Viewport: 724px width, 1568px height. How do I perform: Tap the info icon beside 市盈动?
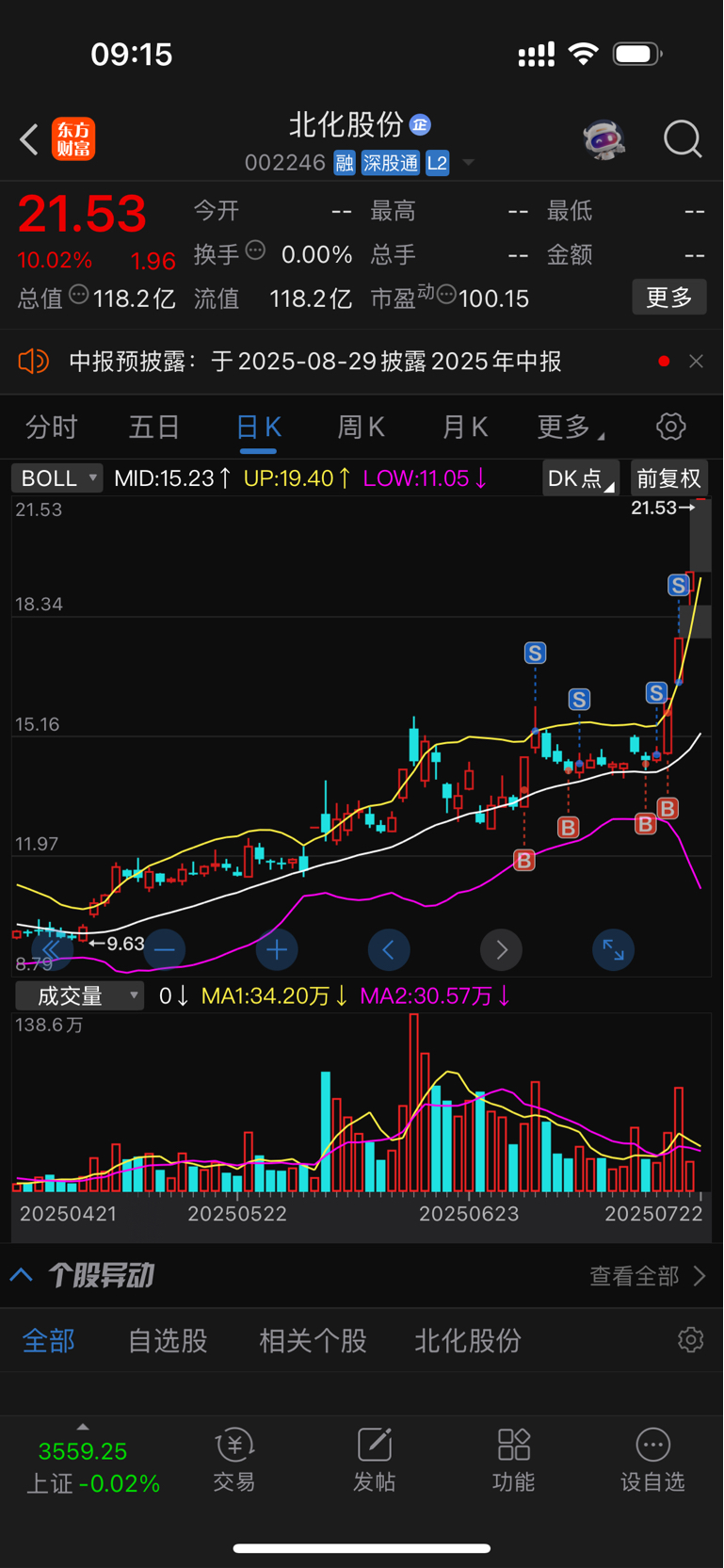(x=446, y=295)
